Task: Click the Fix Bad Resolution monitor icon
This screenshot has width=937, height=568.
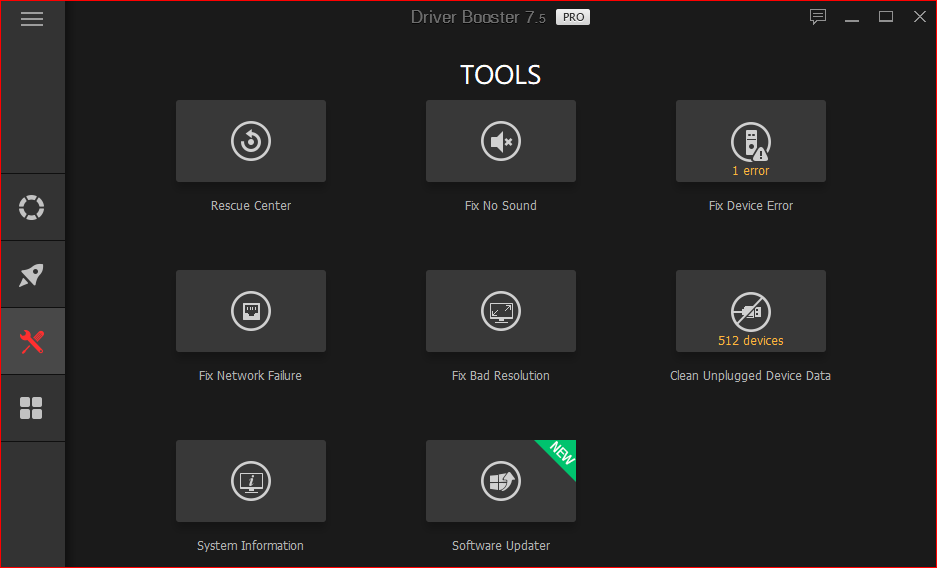Action: [501, 311]
